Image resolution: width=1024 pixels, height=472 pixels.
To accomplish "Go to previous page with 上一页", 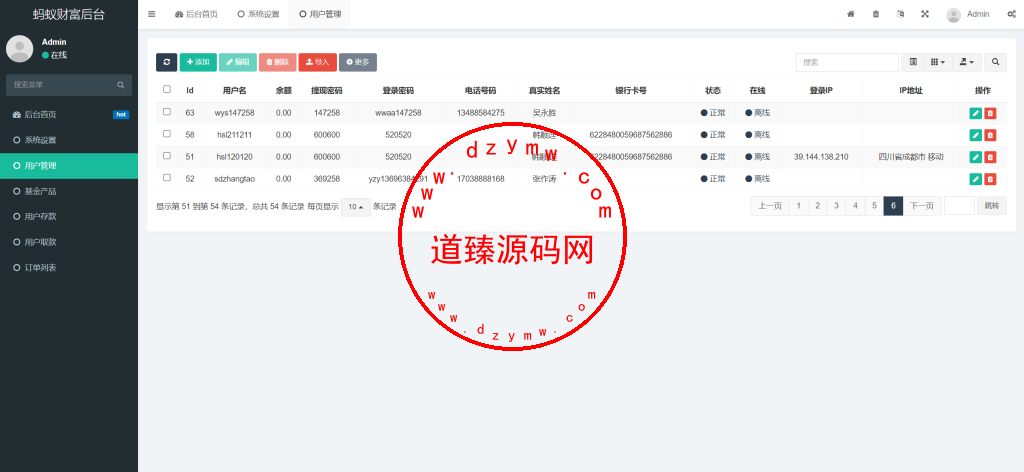I will click(x=770, y=206).
